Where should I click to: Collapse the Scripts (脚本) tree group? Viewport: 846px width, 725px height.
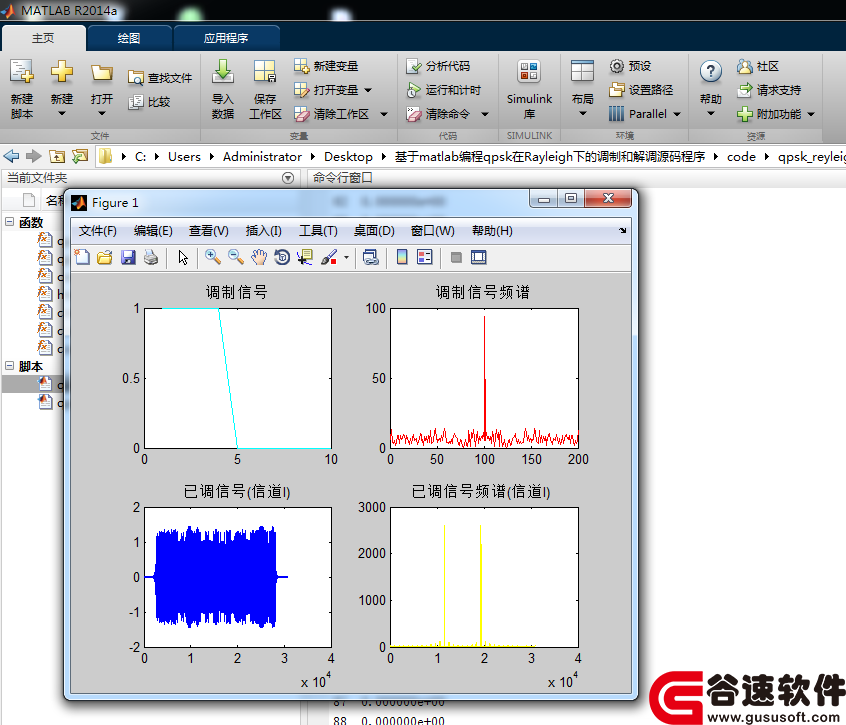(x=10, y=366)
